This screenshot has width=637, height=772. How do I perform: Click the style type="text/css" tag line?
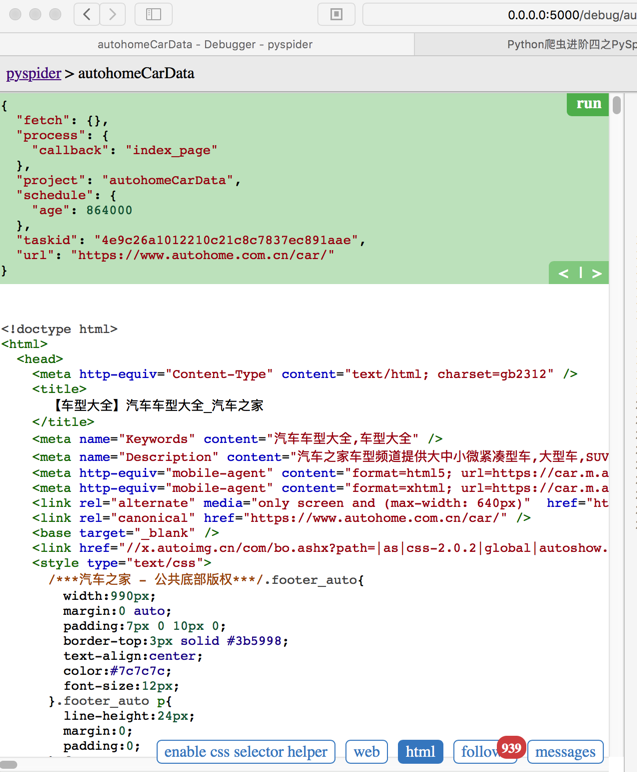click(122, 563)
